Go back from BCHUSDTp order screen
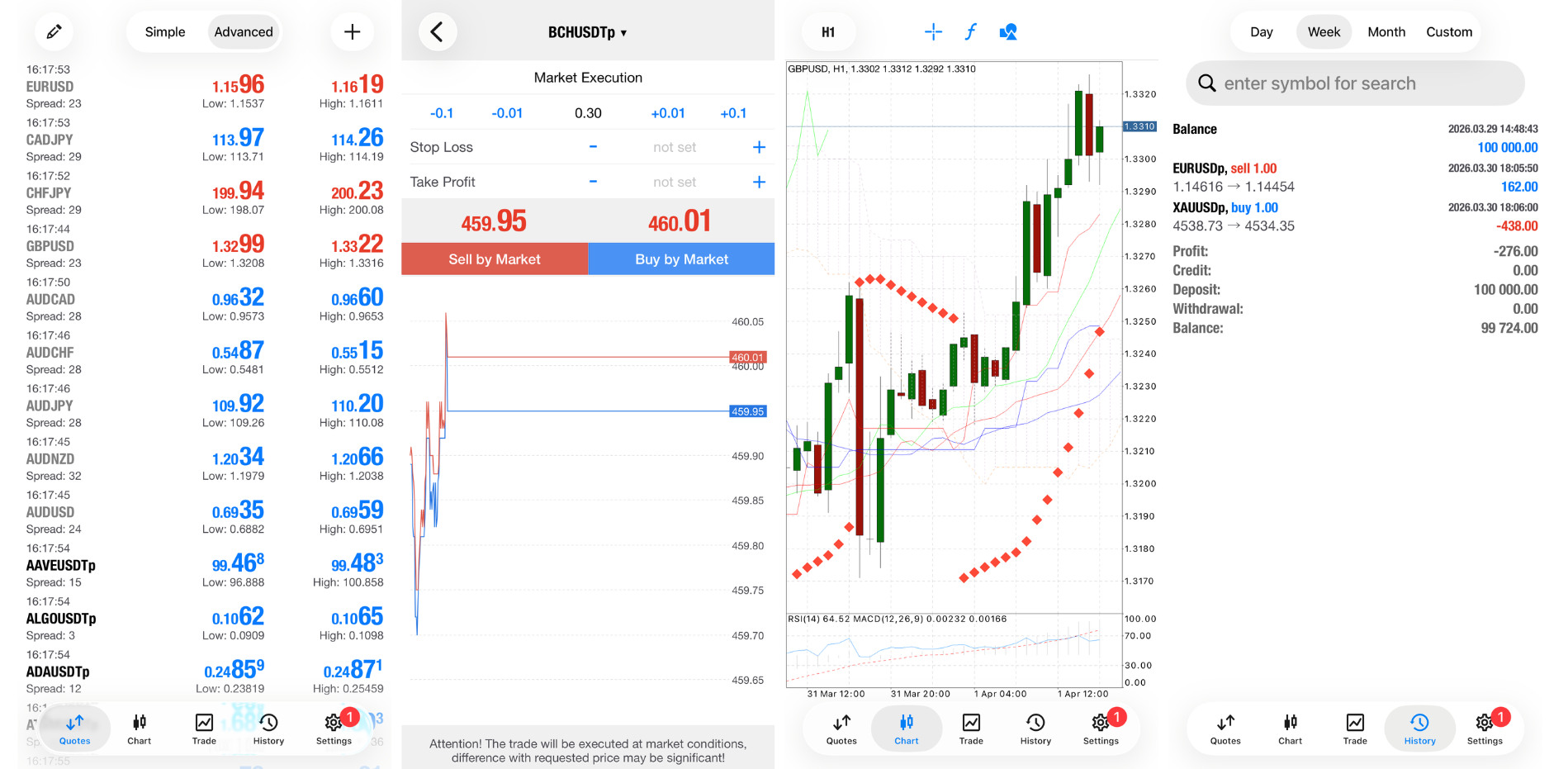The width and height of the screenshot is (1568, 769). [x=438, y=32]
